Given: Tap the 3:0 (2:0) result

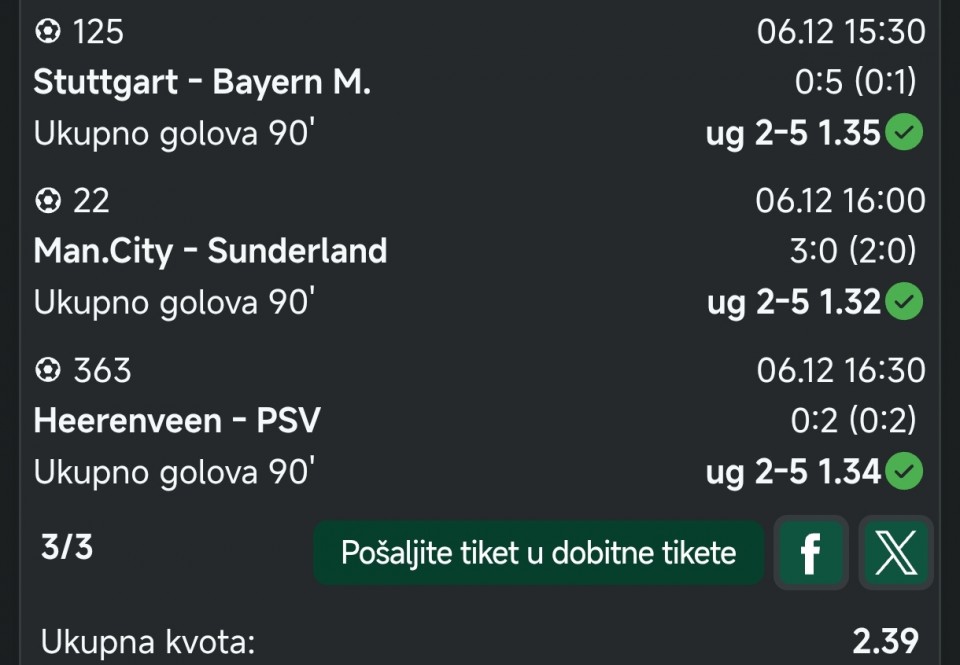Looking at the screenshot, I should 852,251.
